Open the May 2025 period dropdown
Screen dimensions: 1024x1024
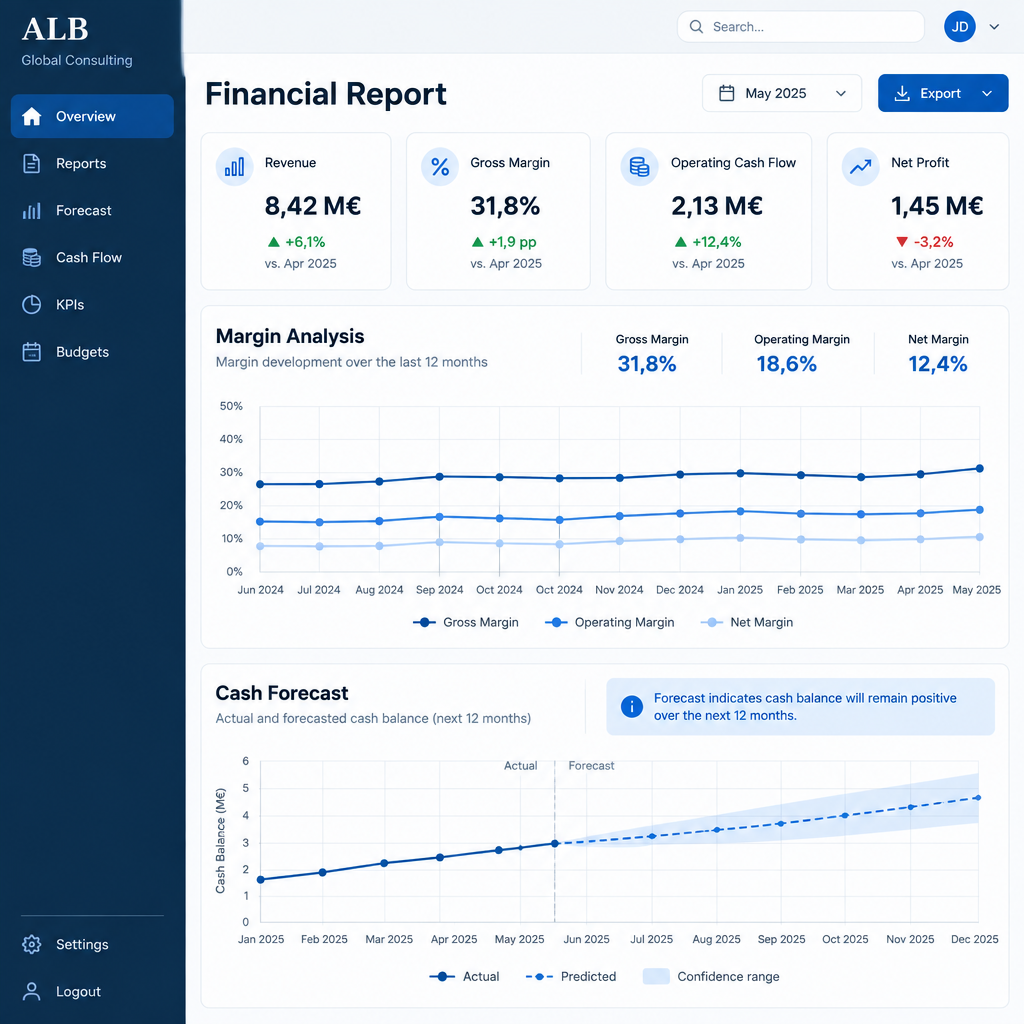782,93
